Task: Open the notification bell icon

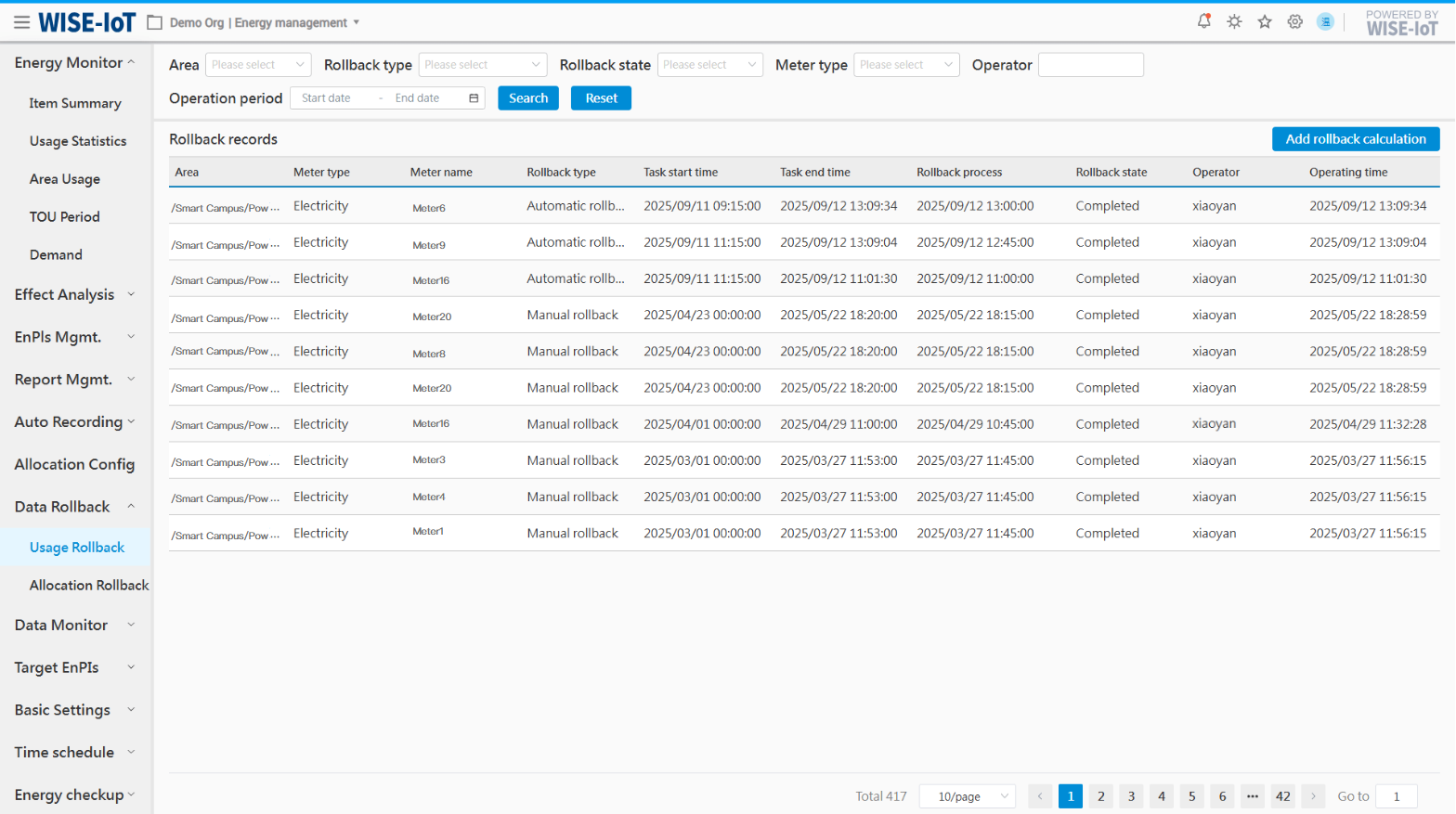Action: click(1203, 21)
